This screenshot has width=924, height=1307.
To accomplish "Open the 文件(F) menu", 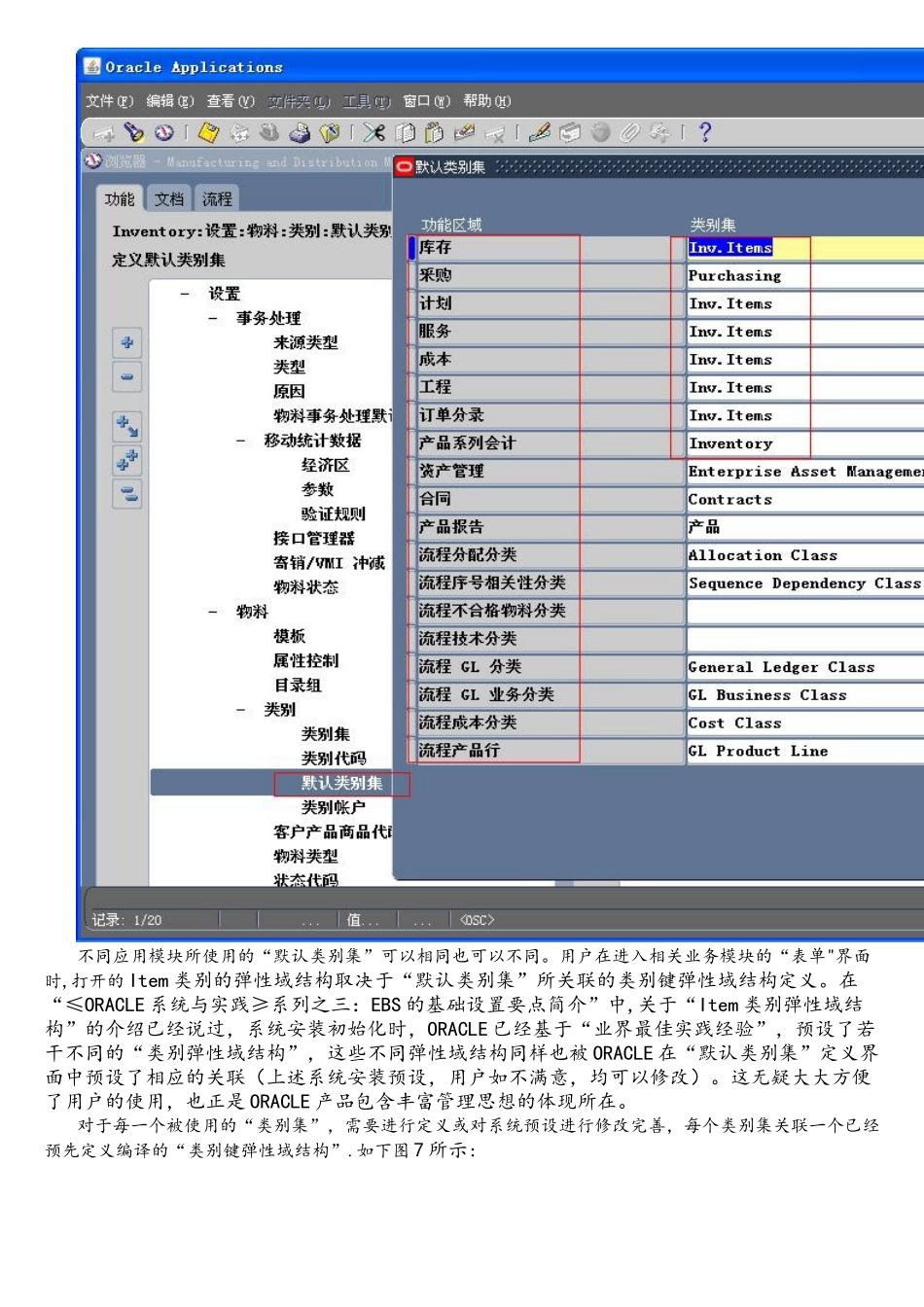I will pyautogui.click(x=109, y=101).
